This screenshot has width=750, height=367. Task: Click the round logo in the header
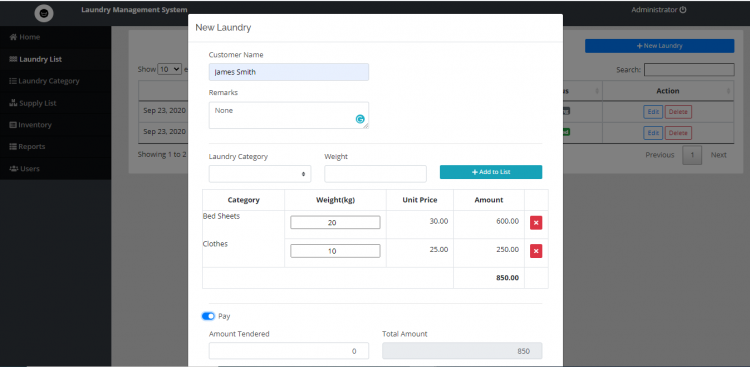coord(44,13)
